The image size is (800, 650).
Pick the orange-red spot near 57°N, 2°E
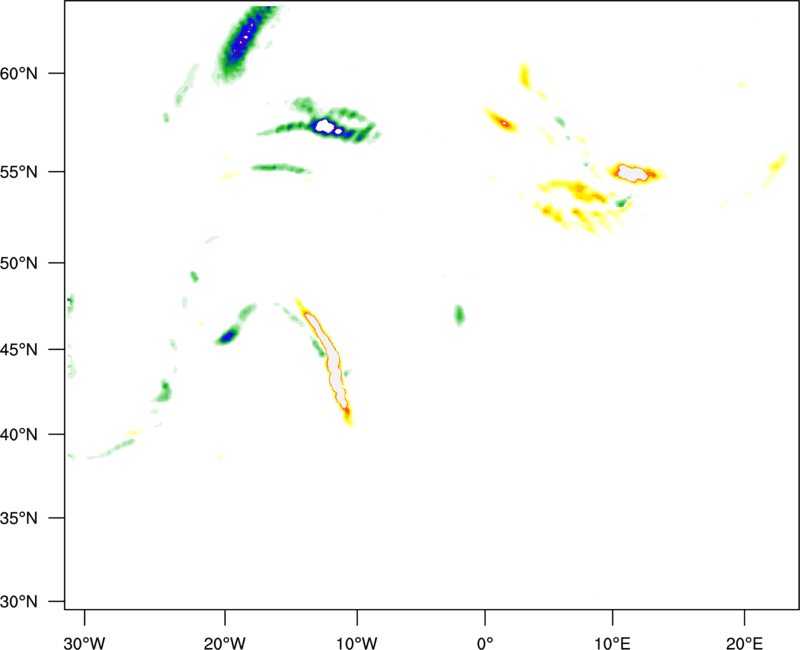pyautogui.click(x=503, y=123)
